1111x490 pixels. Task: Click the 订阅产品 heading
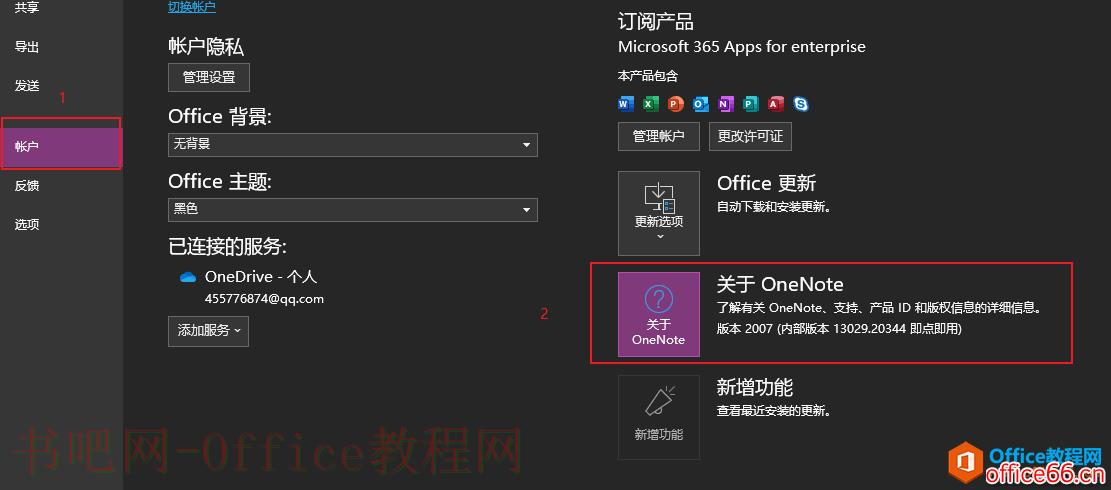point(656,21)
